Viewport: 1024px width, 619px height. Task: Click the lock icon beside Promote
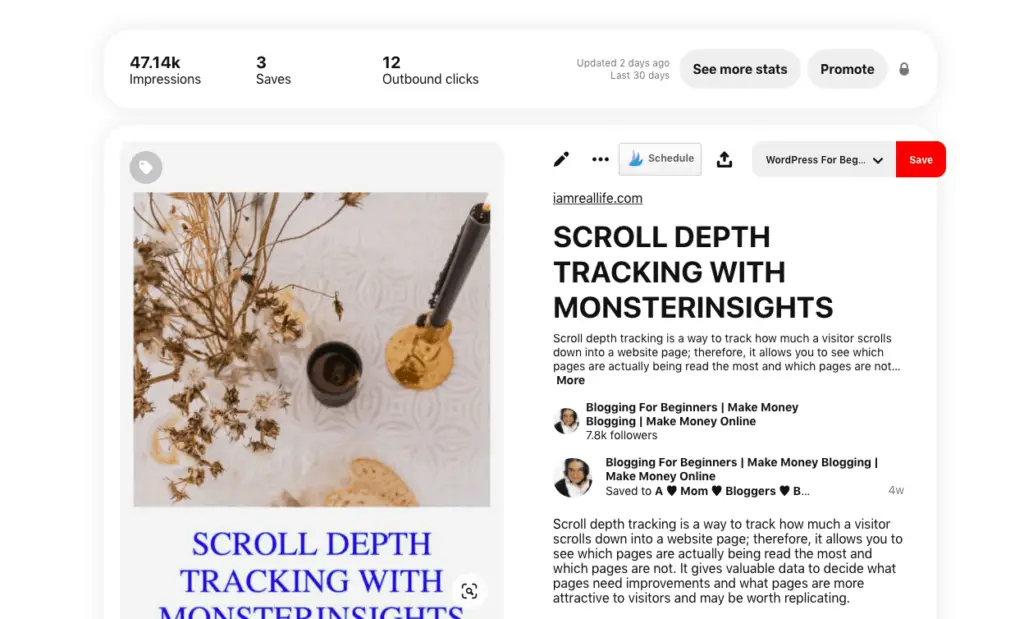click(x=904, y=69)
